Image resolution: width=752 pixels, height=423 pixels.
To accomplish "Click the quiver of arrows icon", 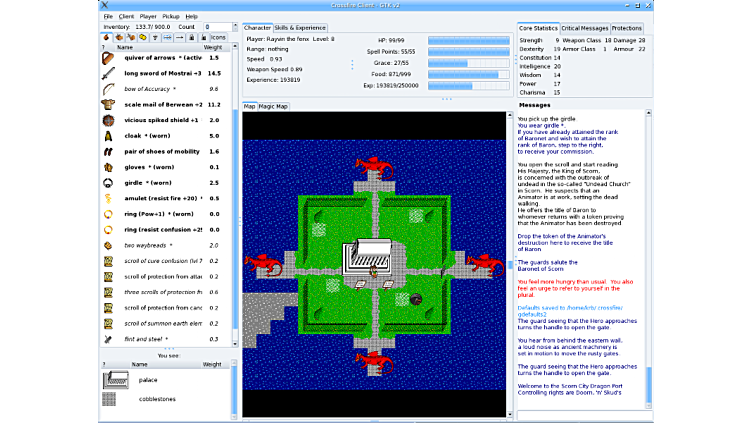I will 107,57.
